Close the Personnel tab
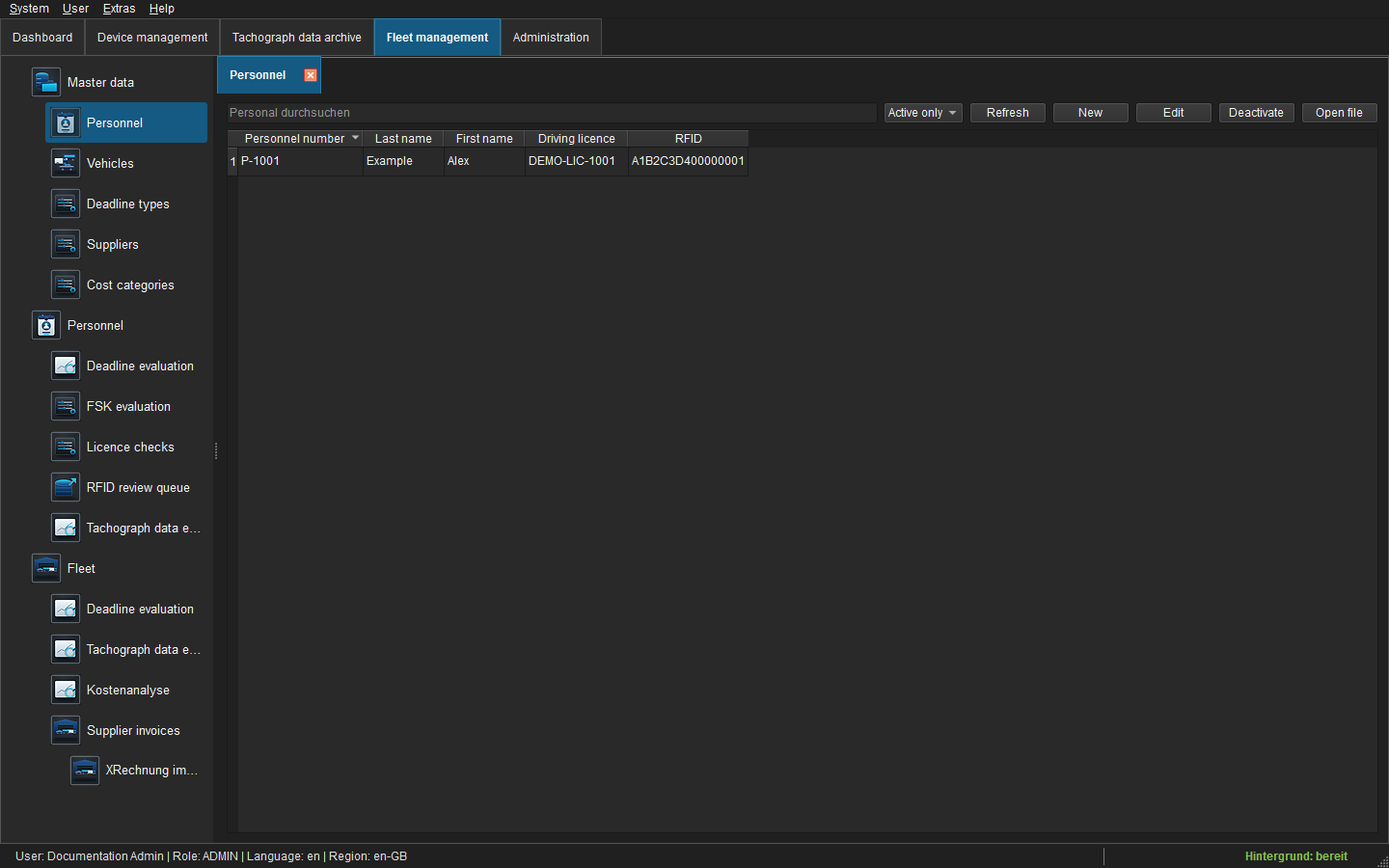 coord(311,75)
